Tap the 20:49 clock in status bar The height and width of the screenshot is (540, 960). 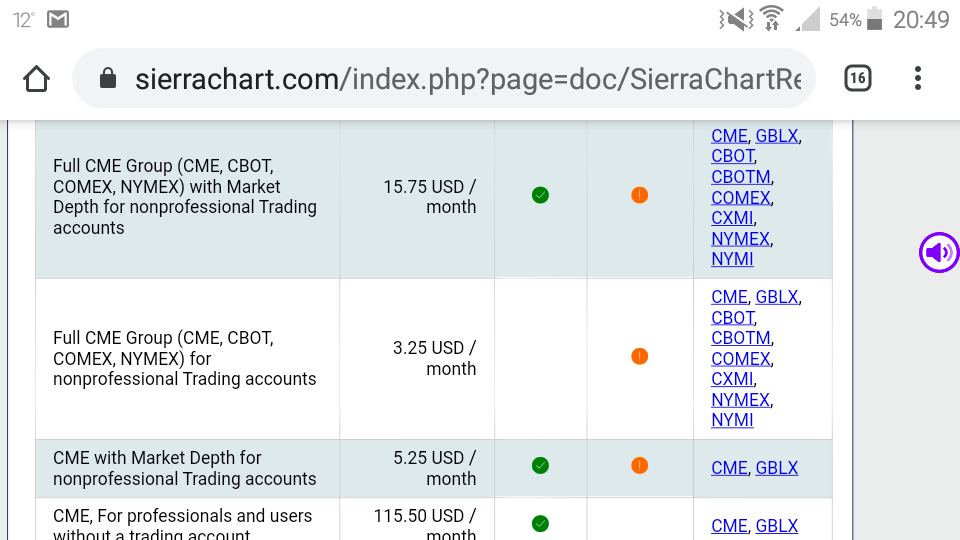tap(921, 20)
